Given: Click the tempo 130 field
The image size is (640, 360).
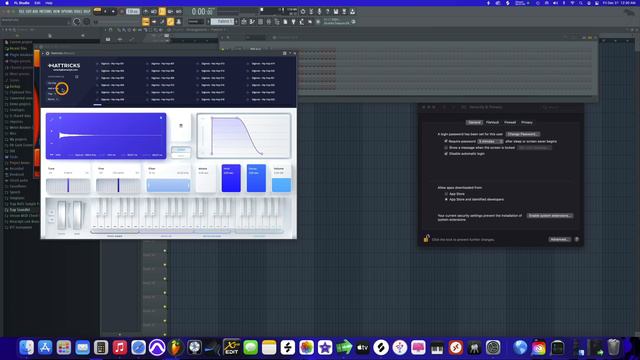Looking at the screenshot, I should tap(133, 11).
